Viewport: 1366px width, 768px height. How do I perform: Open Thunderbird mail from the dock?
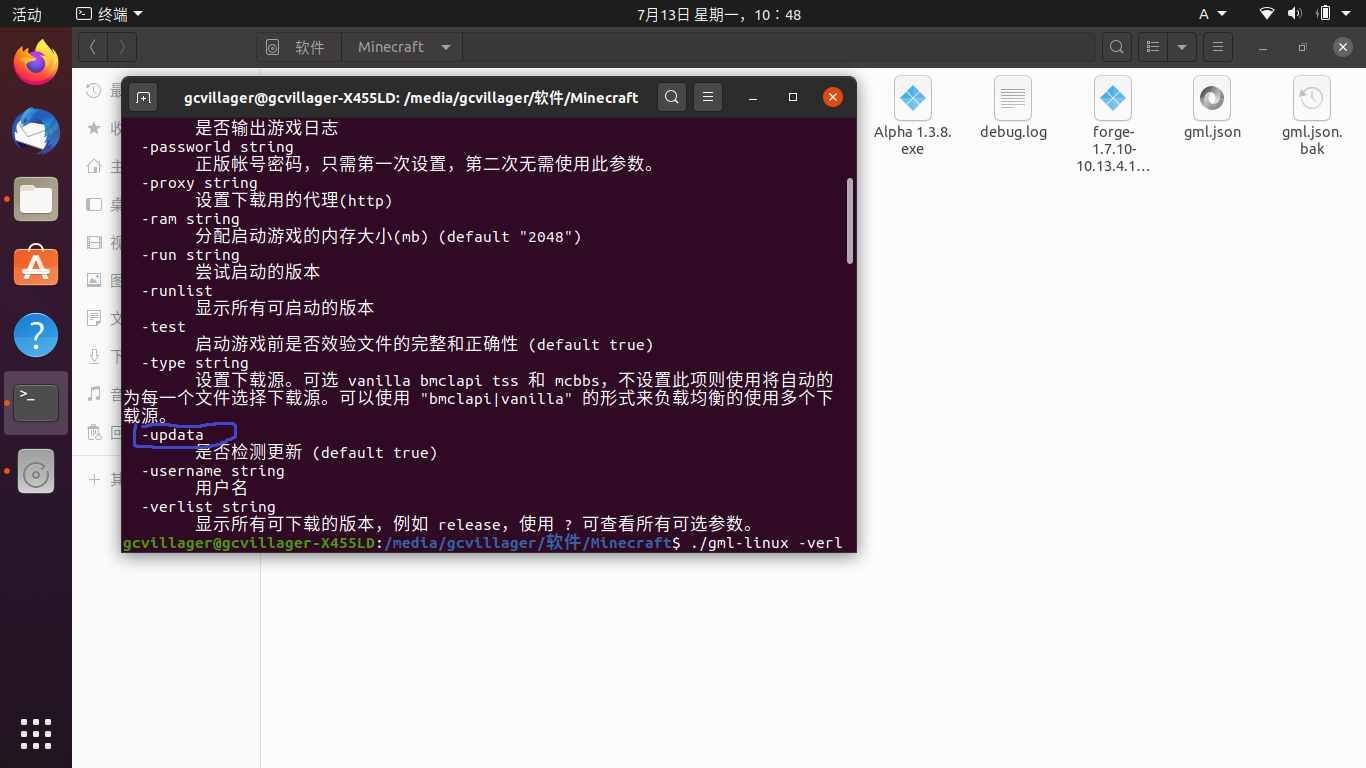36,132
